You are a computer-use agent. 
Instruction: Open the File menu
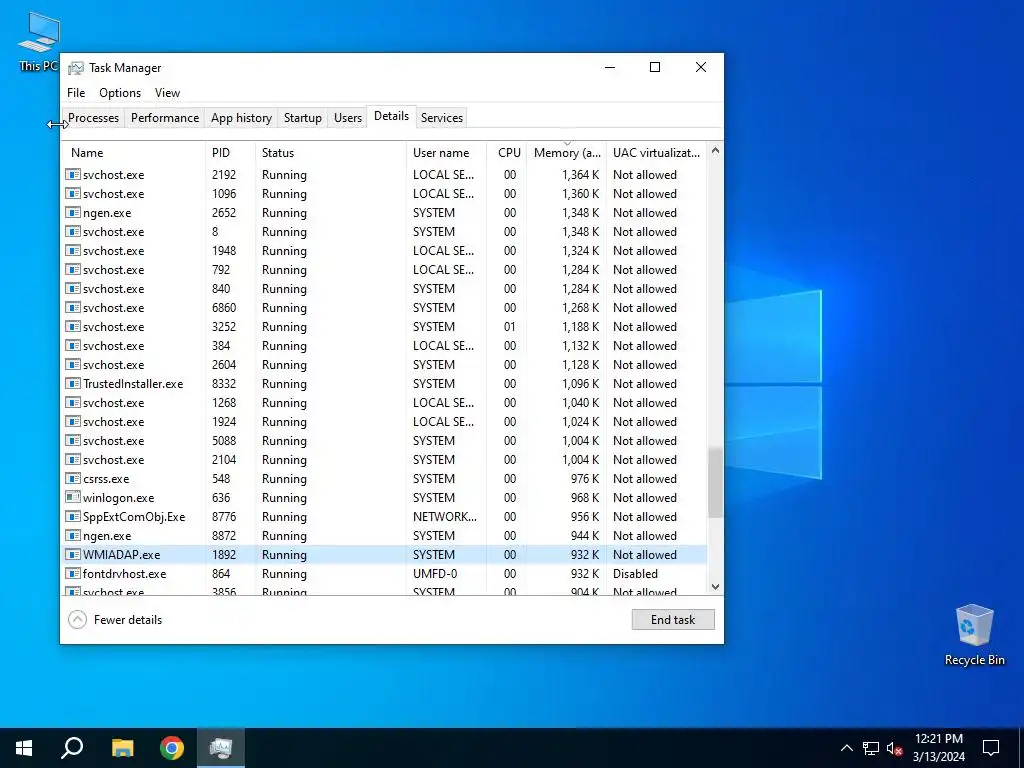(76, 93)
